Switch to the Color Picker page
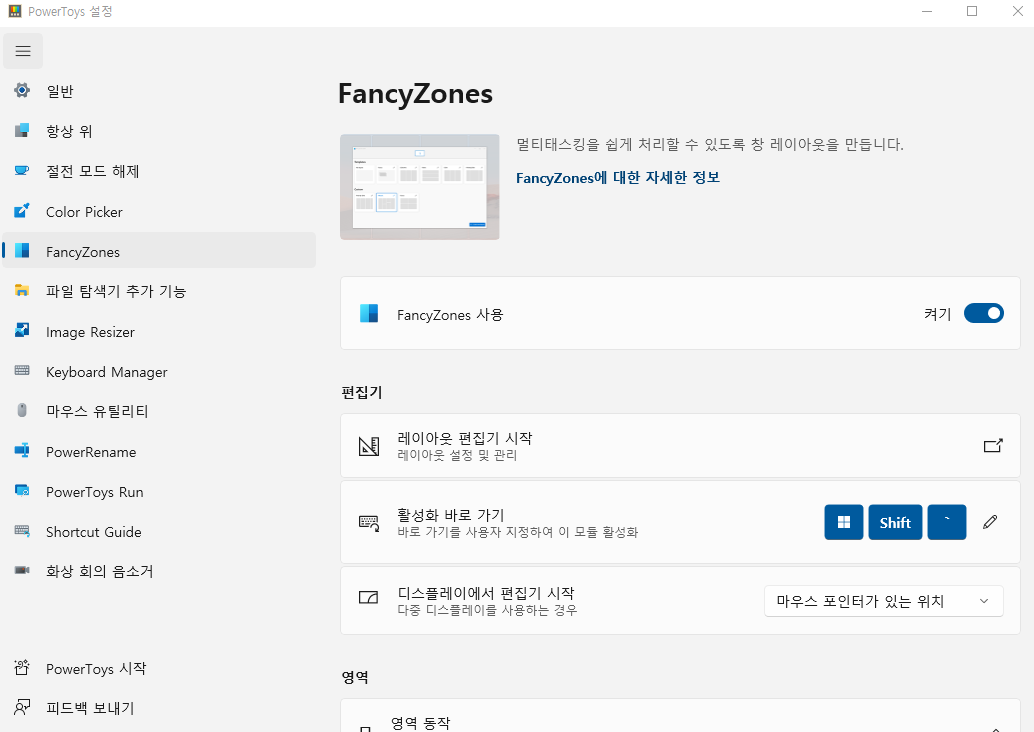The height and width of the screenshot is (732, 1034). coord(159,212)
